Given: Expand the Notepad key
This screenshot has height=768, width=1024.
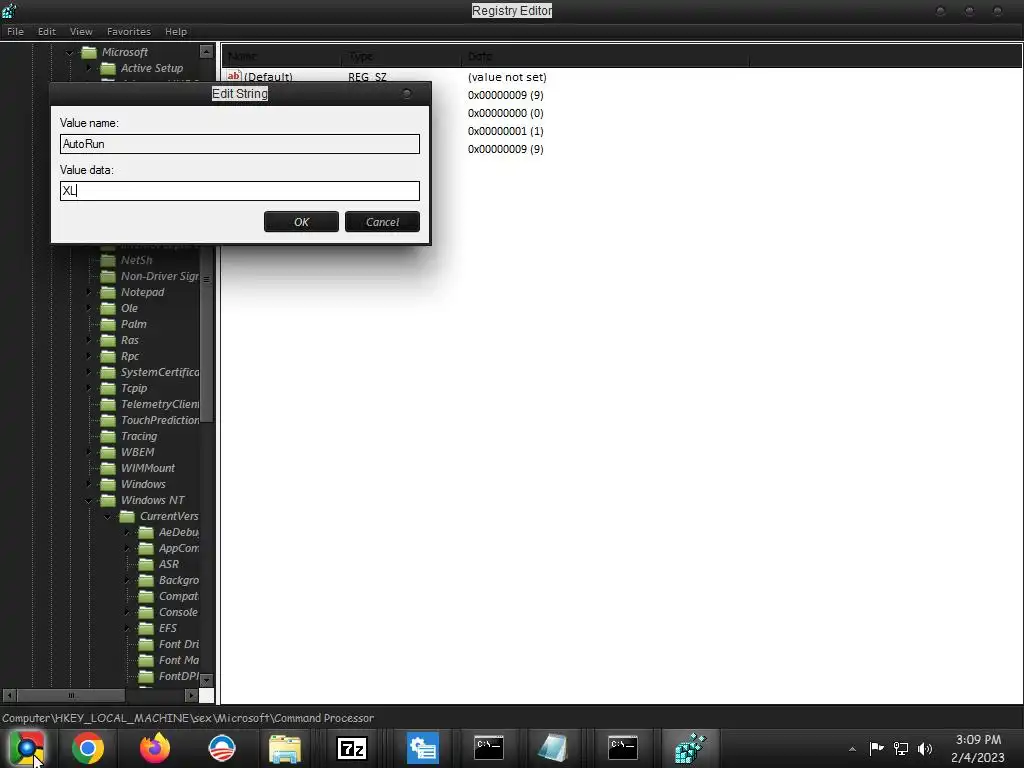Looking at the screenshot, I should [x=89, y=292].
